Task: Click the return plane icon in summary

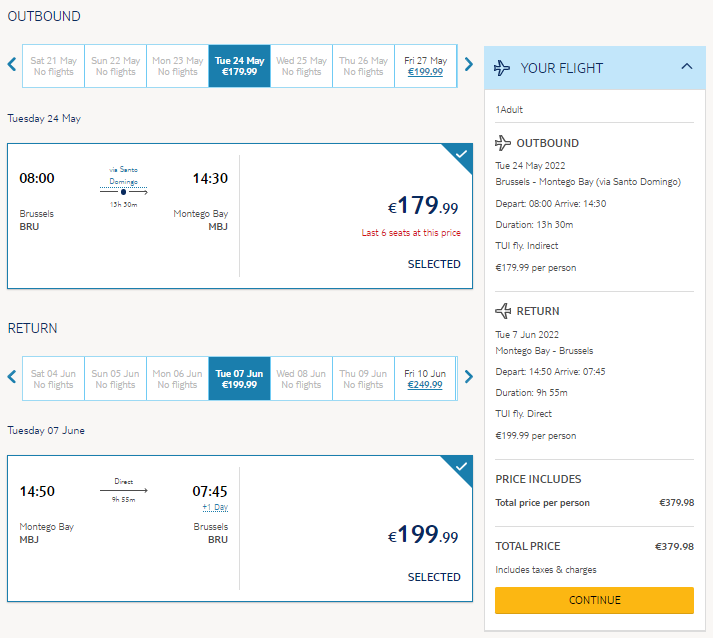Action: pyautogui.click(x=503, y=311)
